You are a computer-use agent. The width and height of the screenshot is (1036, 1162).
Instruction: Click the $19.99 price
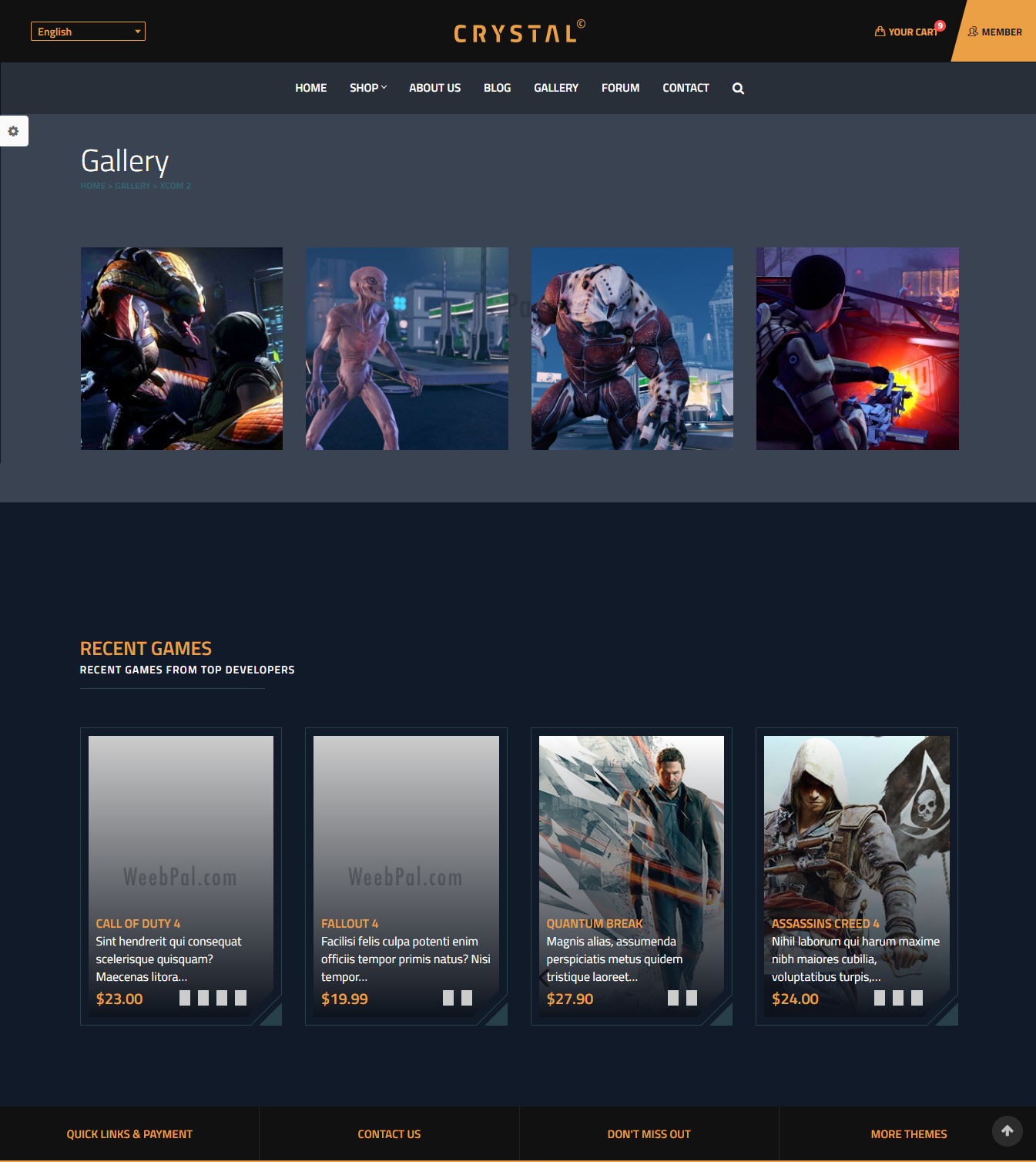click(x=344, y=999)
